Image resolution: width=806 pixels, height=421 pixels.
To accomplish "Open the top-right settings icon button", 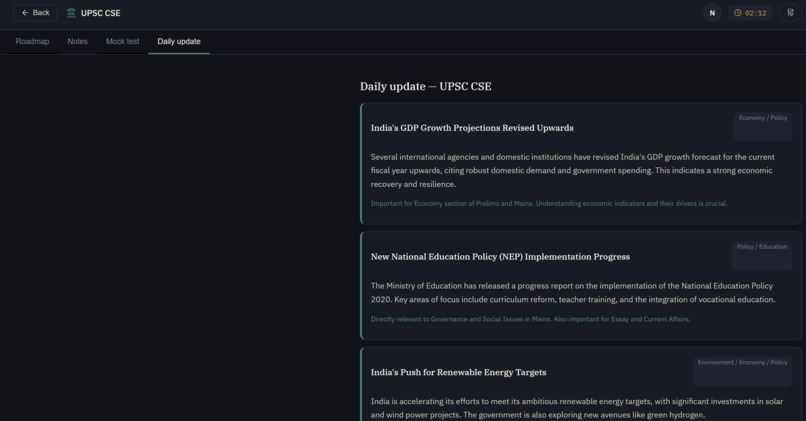I will click(791, 13).
